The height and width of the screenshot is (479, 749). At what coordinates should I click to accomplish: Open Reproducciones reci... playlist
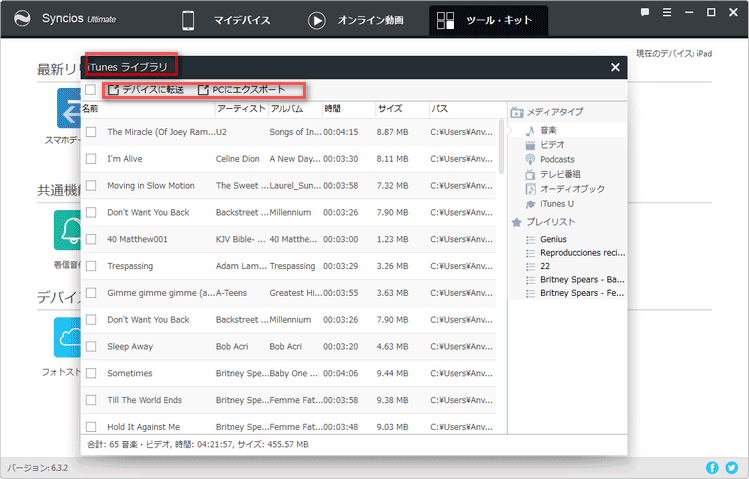582,253
